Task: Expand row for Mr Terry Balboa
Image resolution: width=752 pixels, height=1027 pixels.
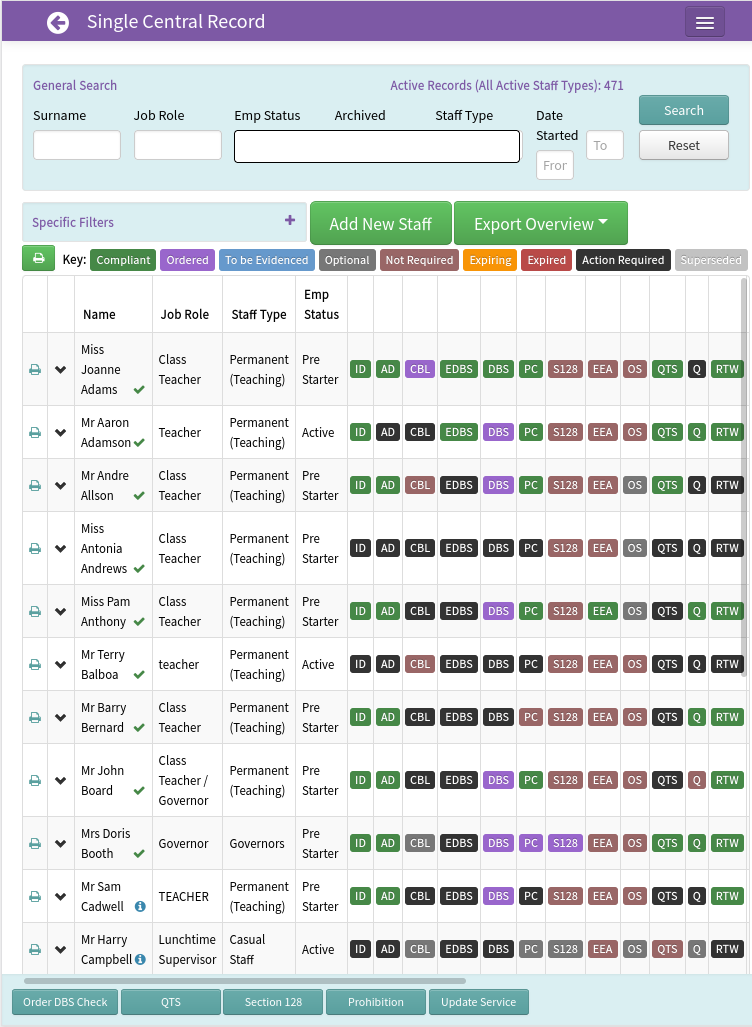Action: point(60,665)
